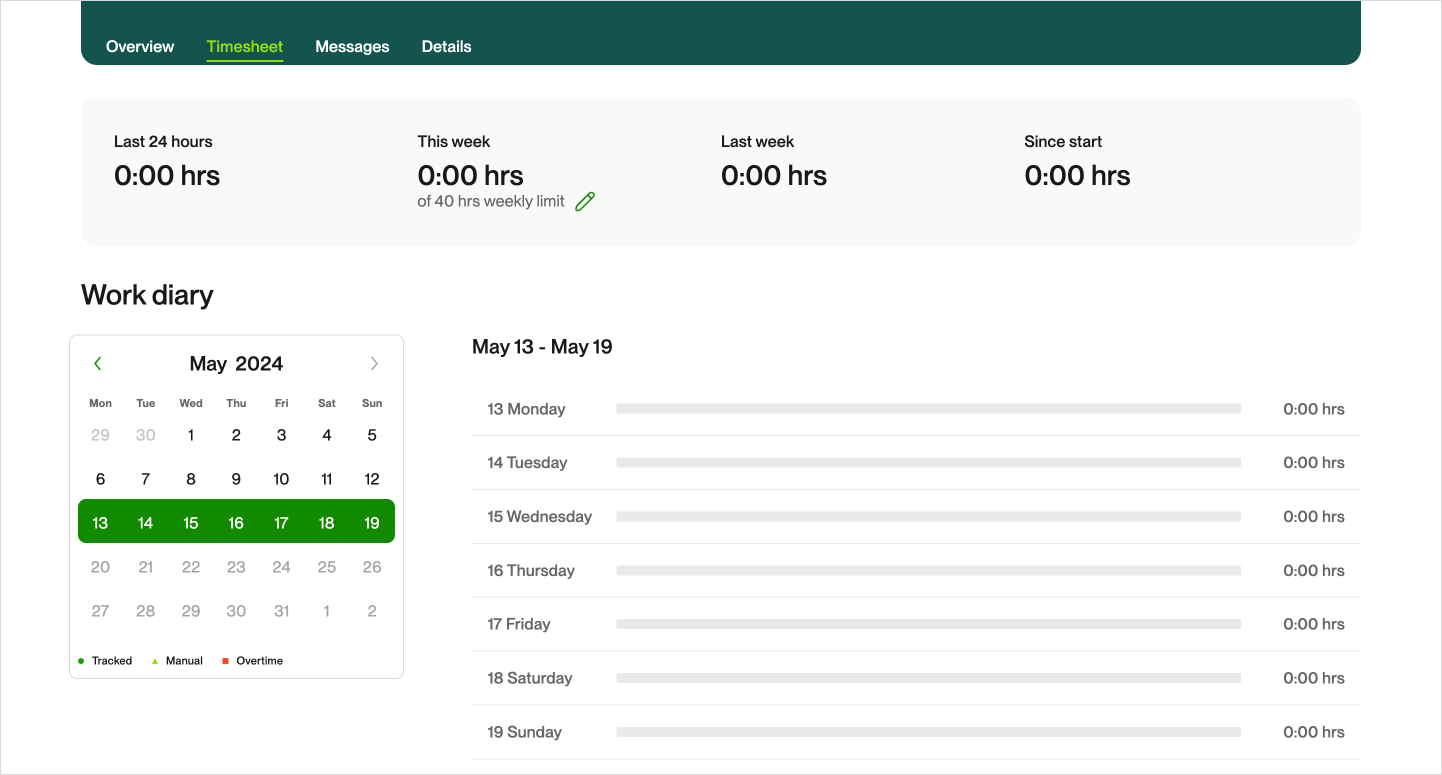Select highlighted day 13 in calendar
The height and width of the screenshot is (775, 1442).
(x=100, y=523)
